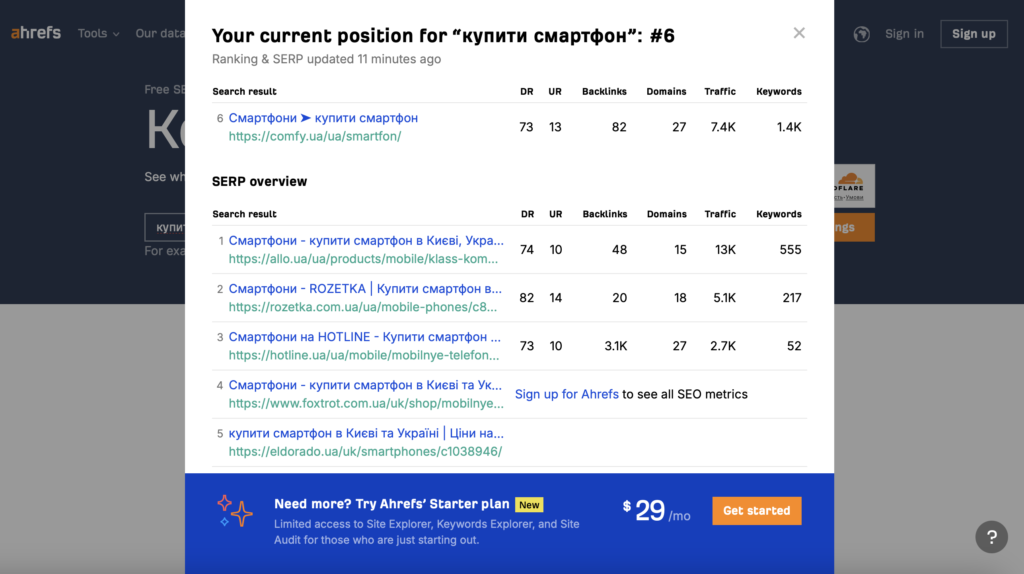Click the New badge in banner
The height and width of the screenshot is (574, 1024).
click(x=529, y=505)
